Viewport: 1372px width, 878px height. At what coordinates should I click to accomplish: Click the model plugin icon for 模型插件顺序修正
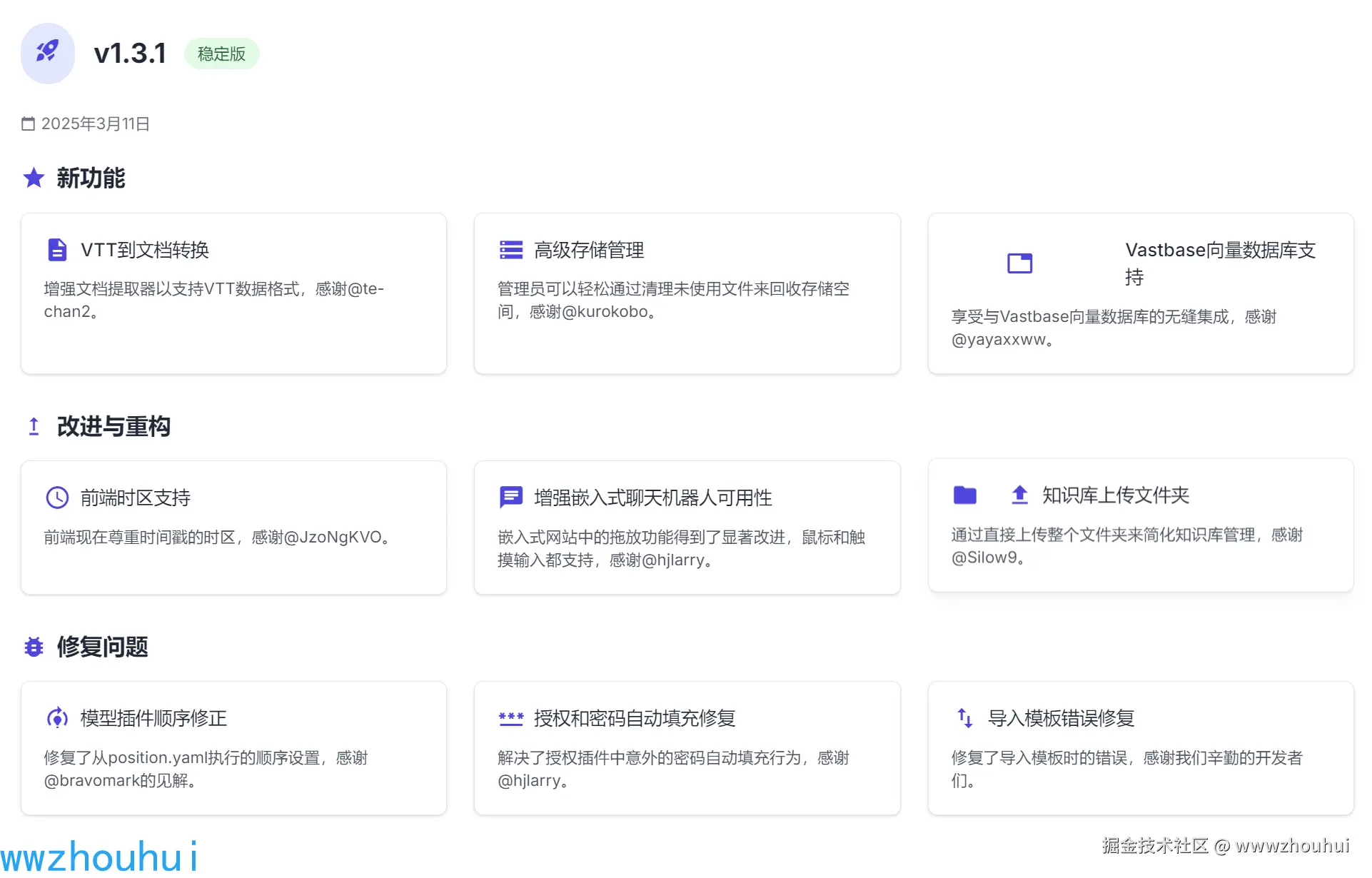tap(57, 717)
